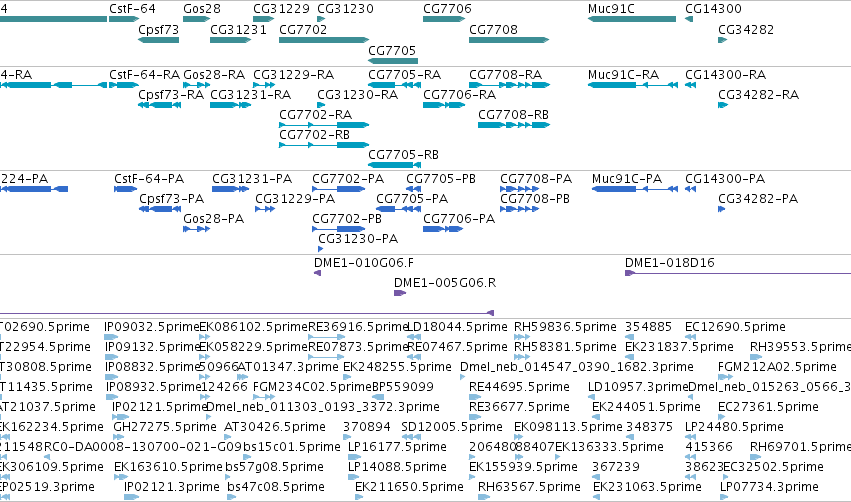This screenshot has width=851, height=502.
Task: Click the CG31229 gene label
Action: (x=281, y=9)
